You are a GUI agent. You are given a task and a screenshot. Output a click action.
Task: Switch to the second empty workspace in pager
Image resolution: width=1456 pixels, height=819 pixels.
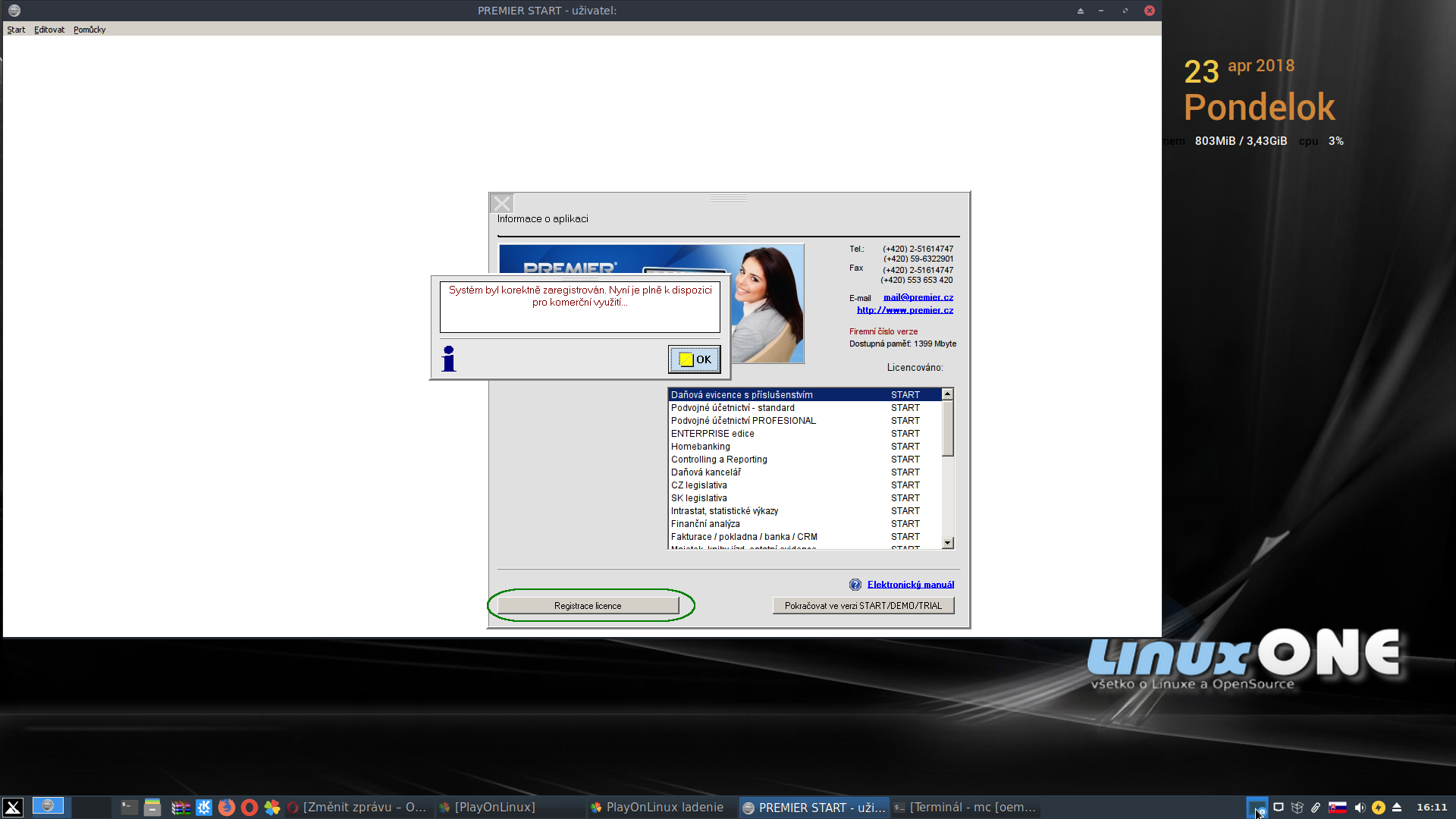click(92, 807)
